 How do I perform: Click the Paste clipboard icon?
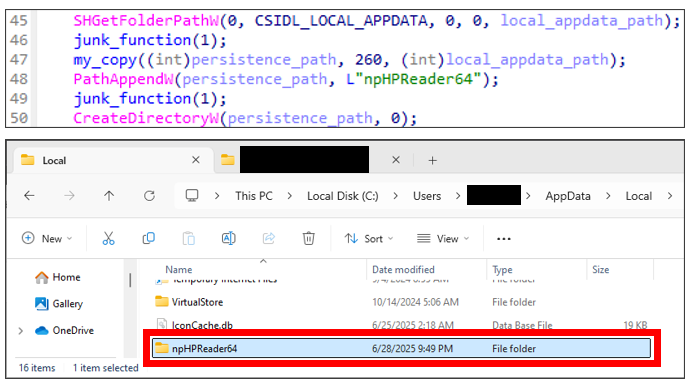tap(189, 238)
